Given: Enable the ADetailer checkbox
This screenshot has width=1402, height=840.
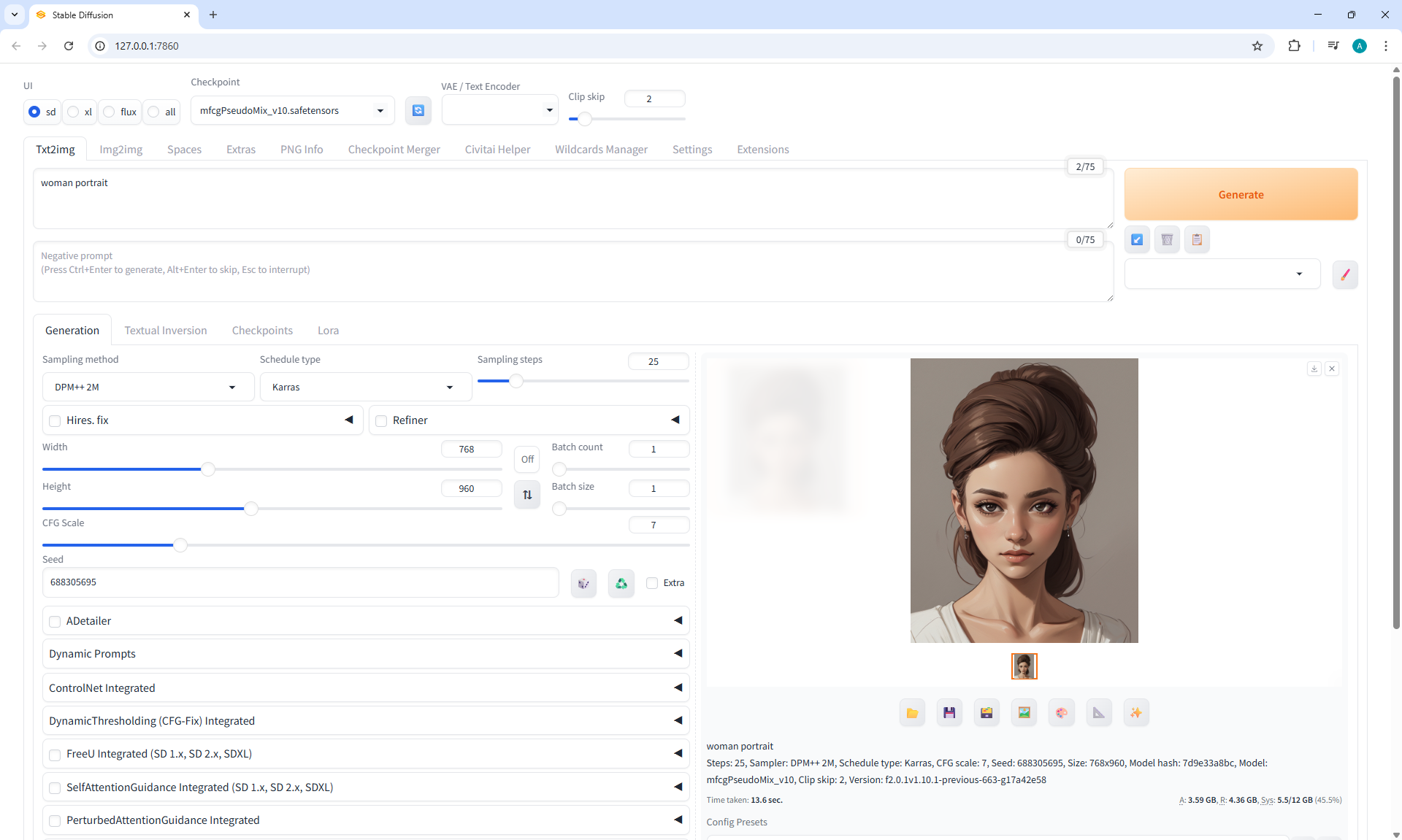Looking at the screenshot, I should (x=55, y=621).
